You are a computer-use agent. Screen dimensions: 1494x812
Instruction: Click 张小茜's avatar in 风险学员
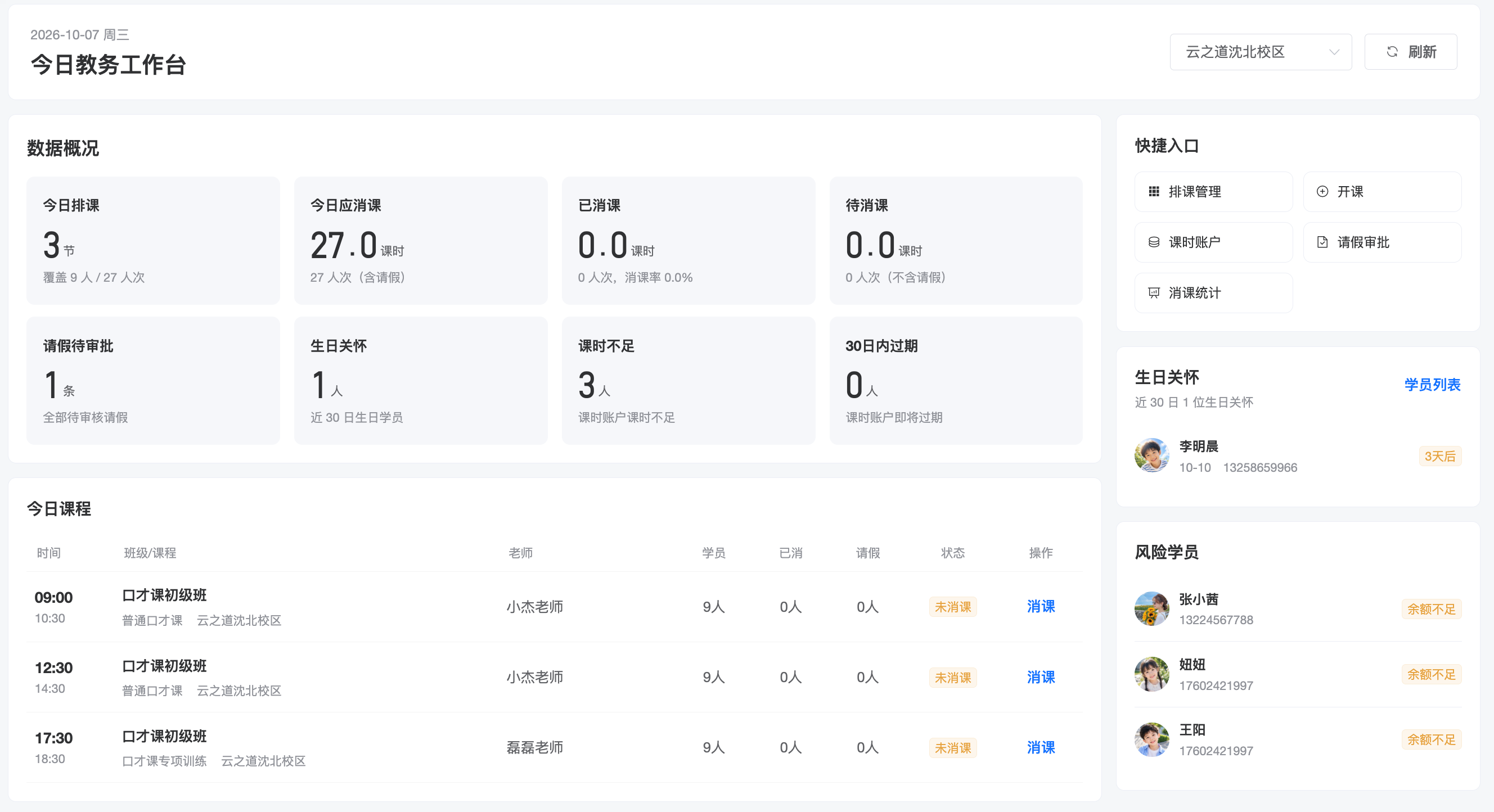point(1152,608)
